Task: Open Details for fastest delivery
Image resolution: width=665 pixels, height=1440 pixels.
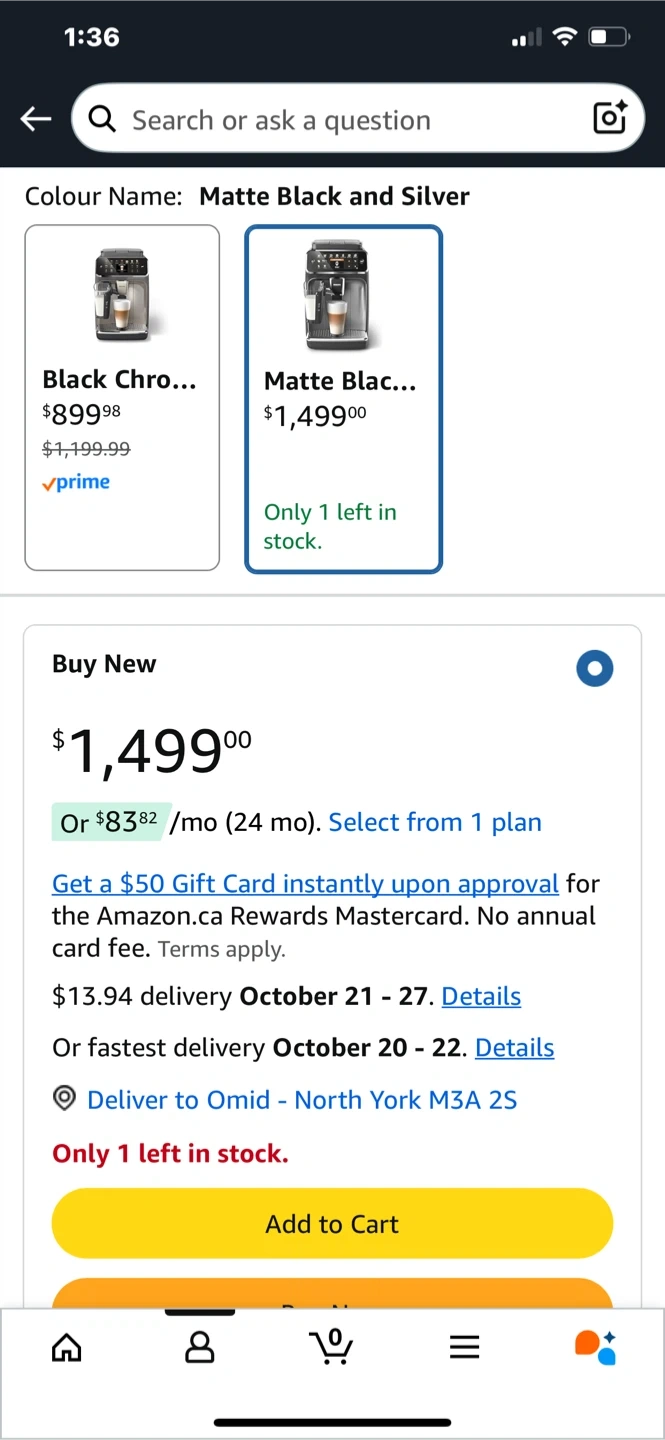Action: pyautogui.click(x=514, y=1047)
